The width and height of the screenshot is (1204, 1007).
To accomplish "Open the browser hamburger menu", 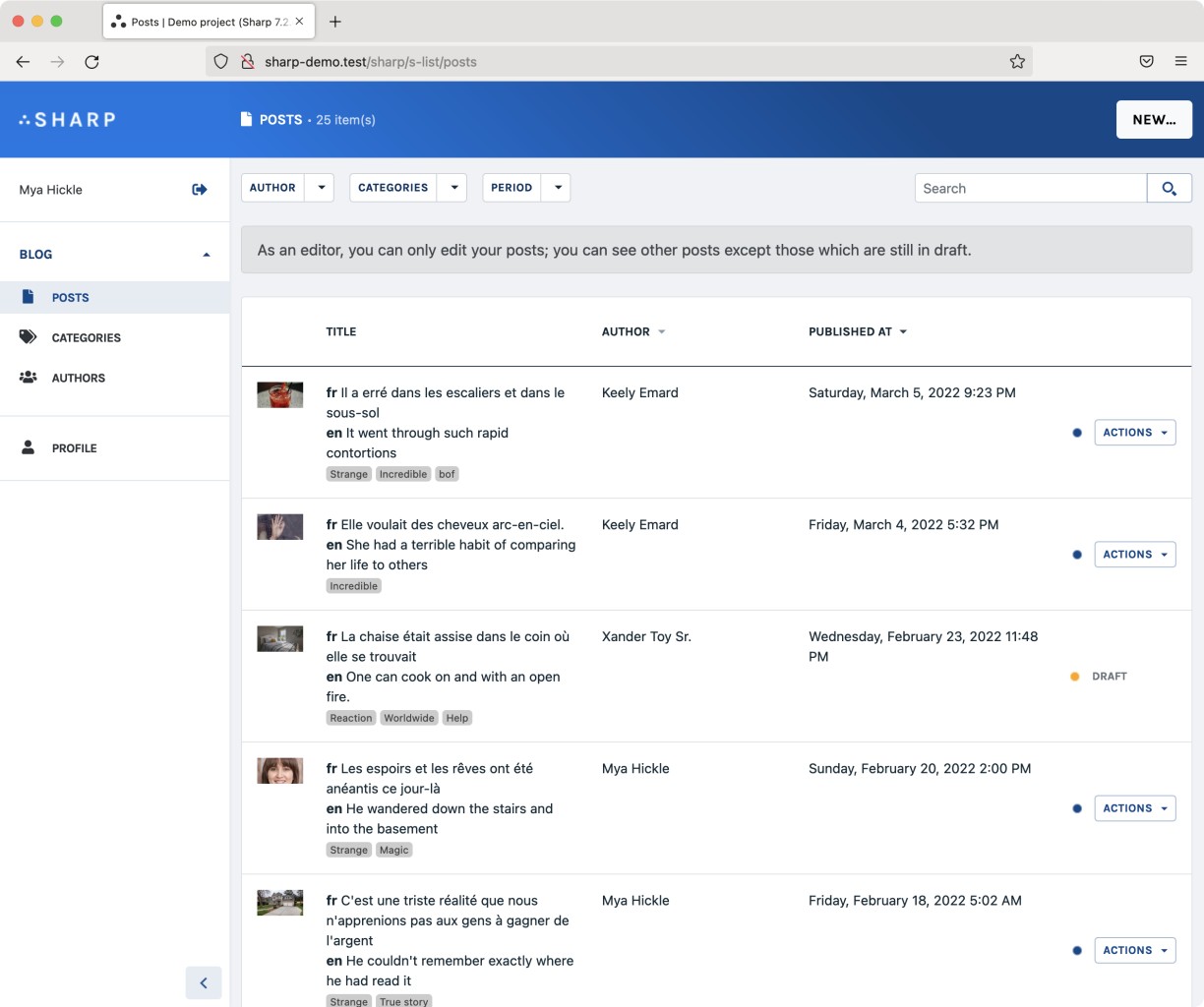I will point(1180,61).
